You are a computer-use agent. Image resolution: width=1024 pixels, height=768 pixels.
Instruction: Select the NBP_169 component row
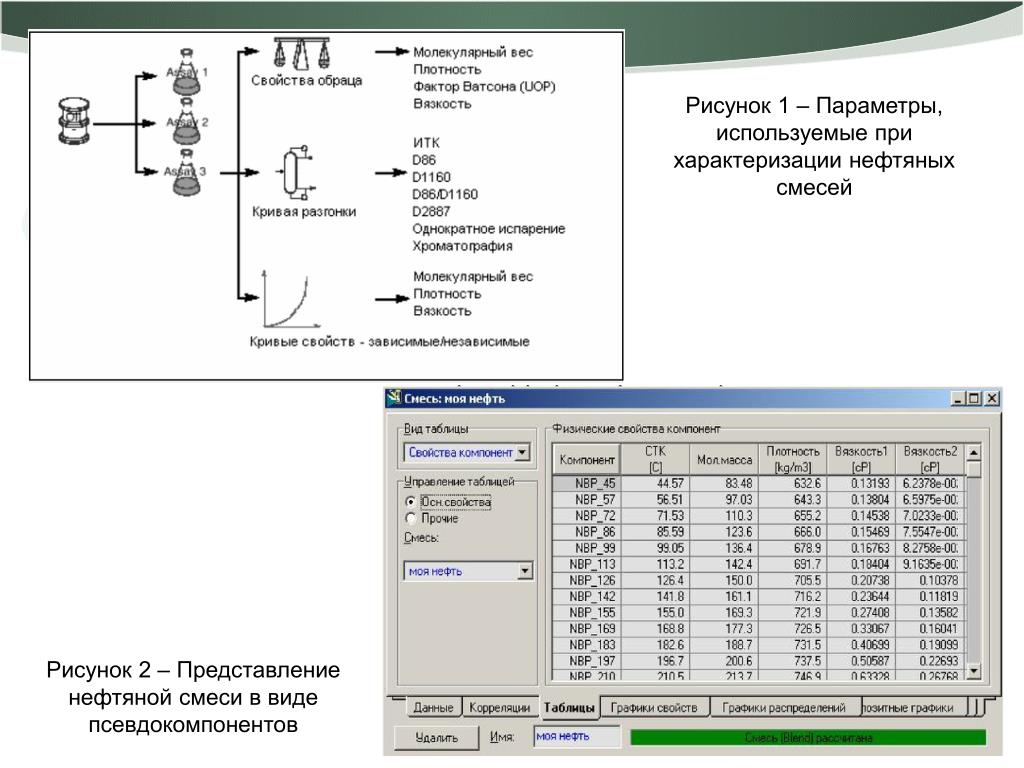pos(758,628)
